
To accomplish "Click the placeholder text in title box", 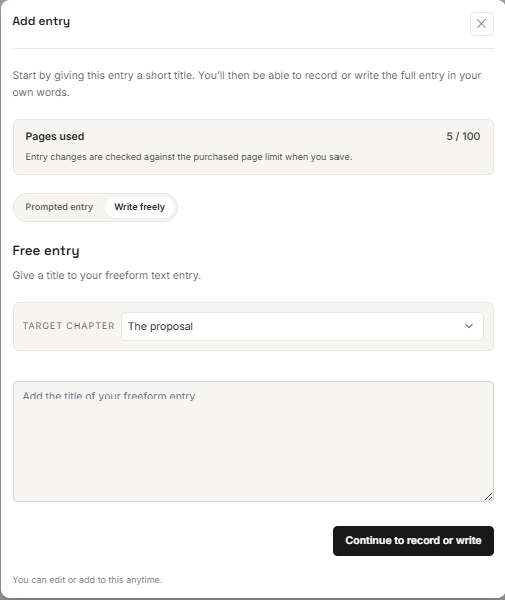I will (x=109, y=396).
